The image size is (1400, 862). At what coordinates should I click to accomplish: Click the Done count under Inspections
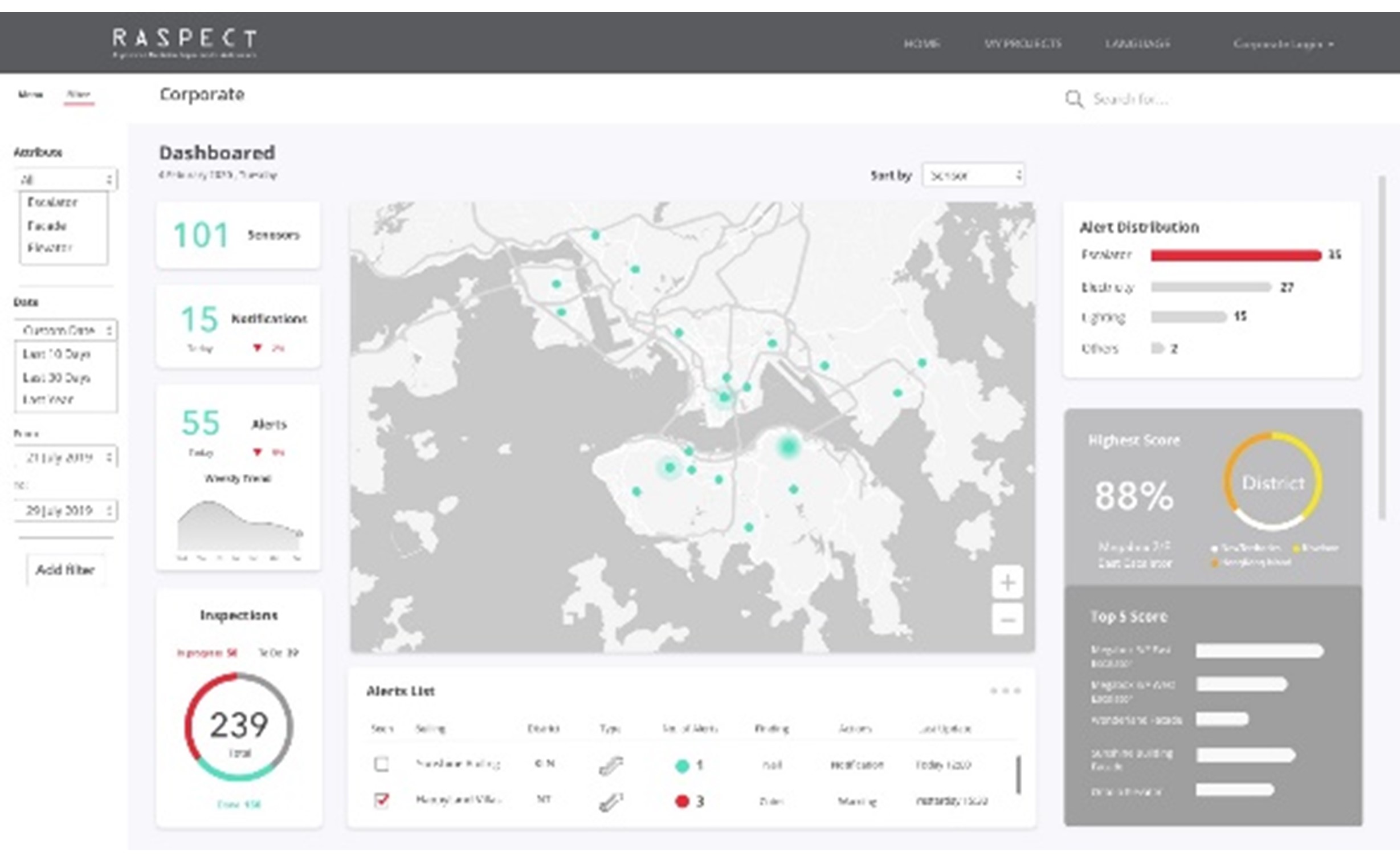click(x=239, y=804)
